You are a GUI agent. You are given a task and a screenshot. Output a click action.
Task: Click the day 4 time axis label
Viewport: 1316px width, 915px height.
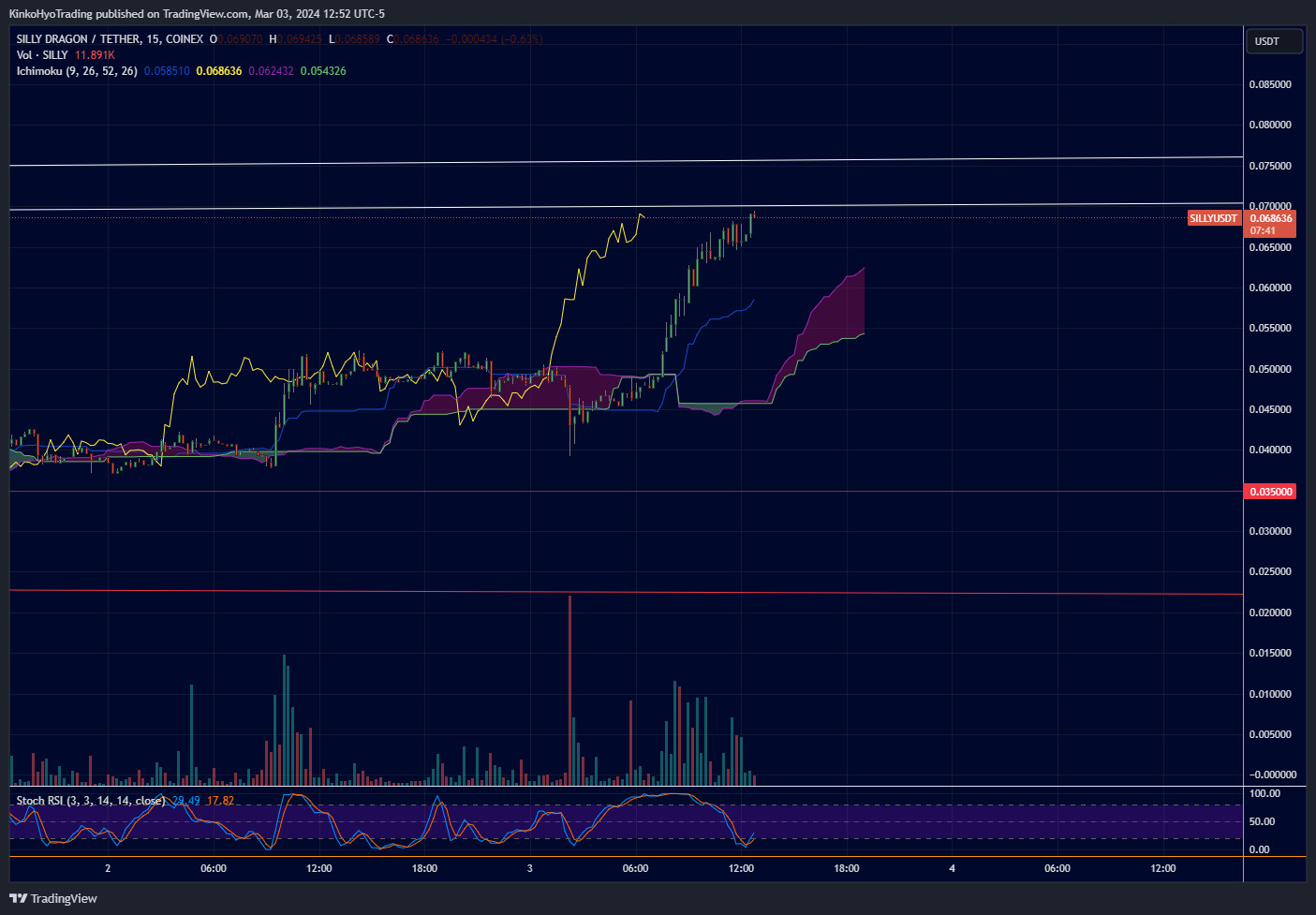(952, 868)
